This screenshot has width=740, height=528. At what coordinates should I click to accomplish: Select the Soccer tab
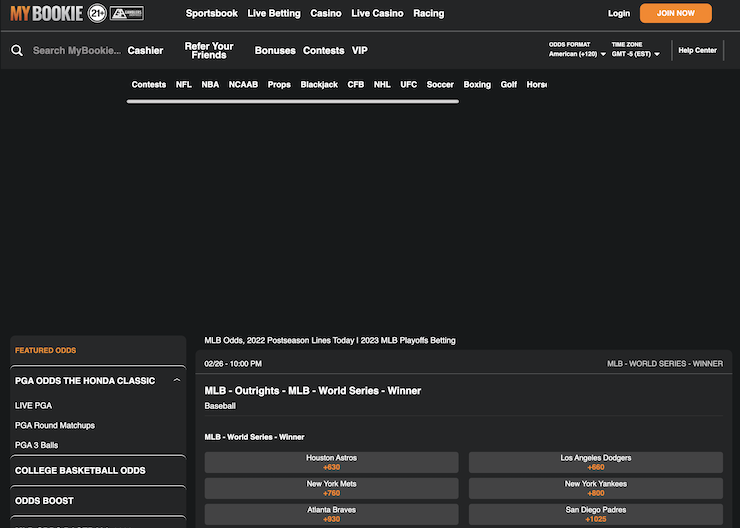[x=440, y=84]
